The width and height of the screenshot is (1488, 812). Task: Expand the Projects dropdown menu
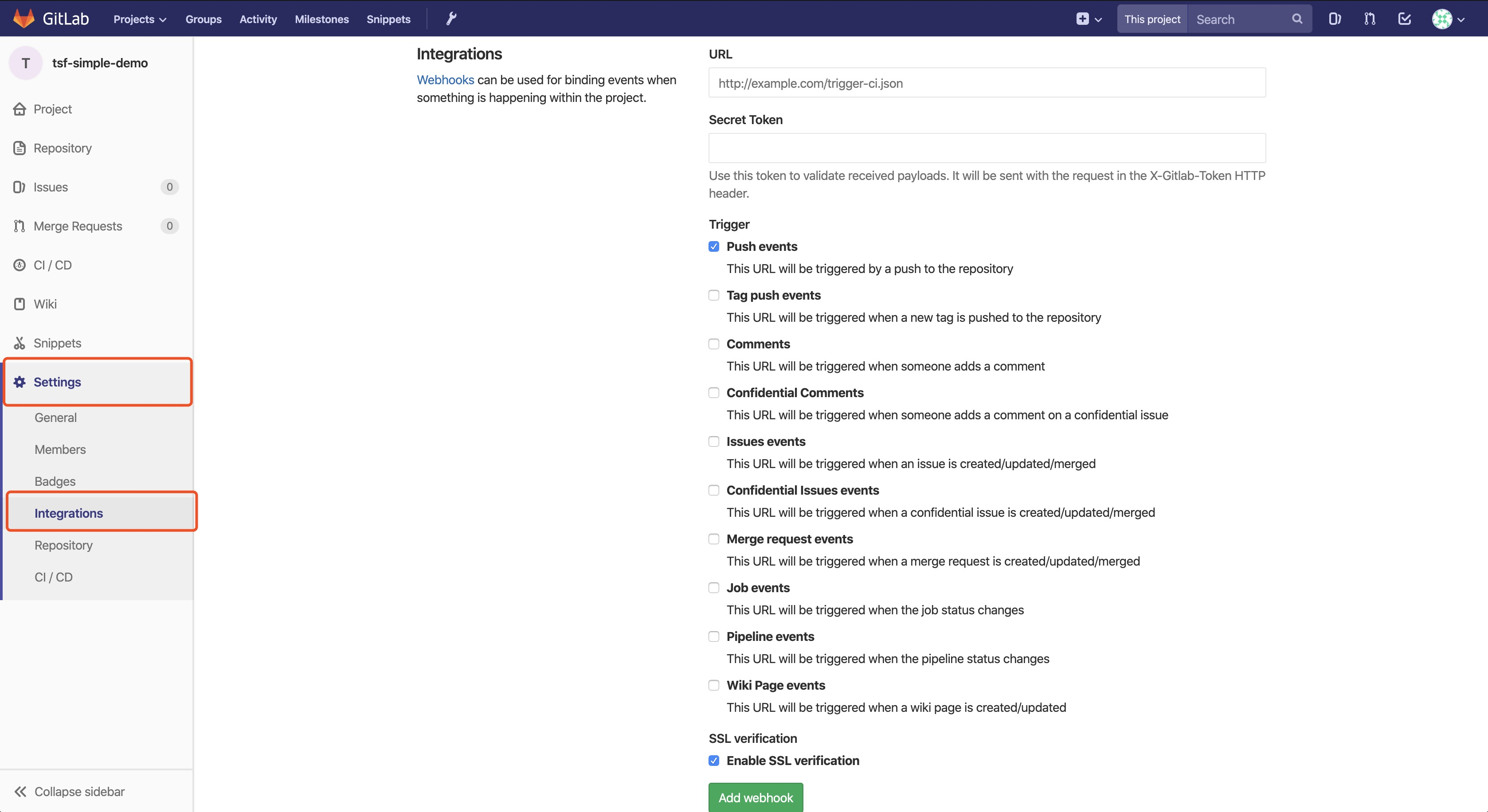pos(140,19)
